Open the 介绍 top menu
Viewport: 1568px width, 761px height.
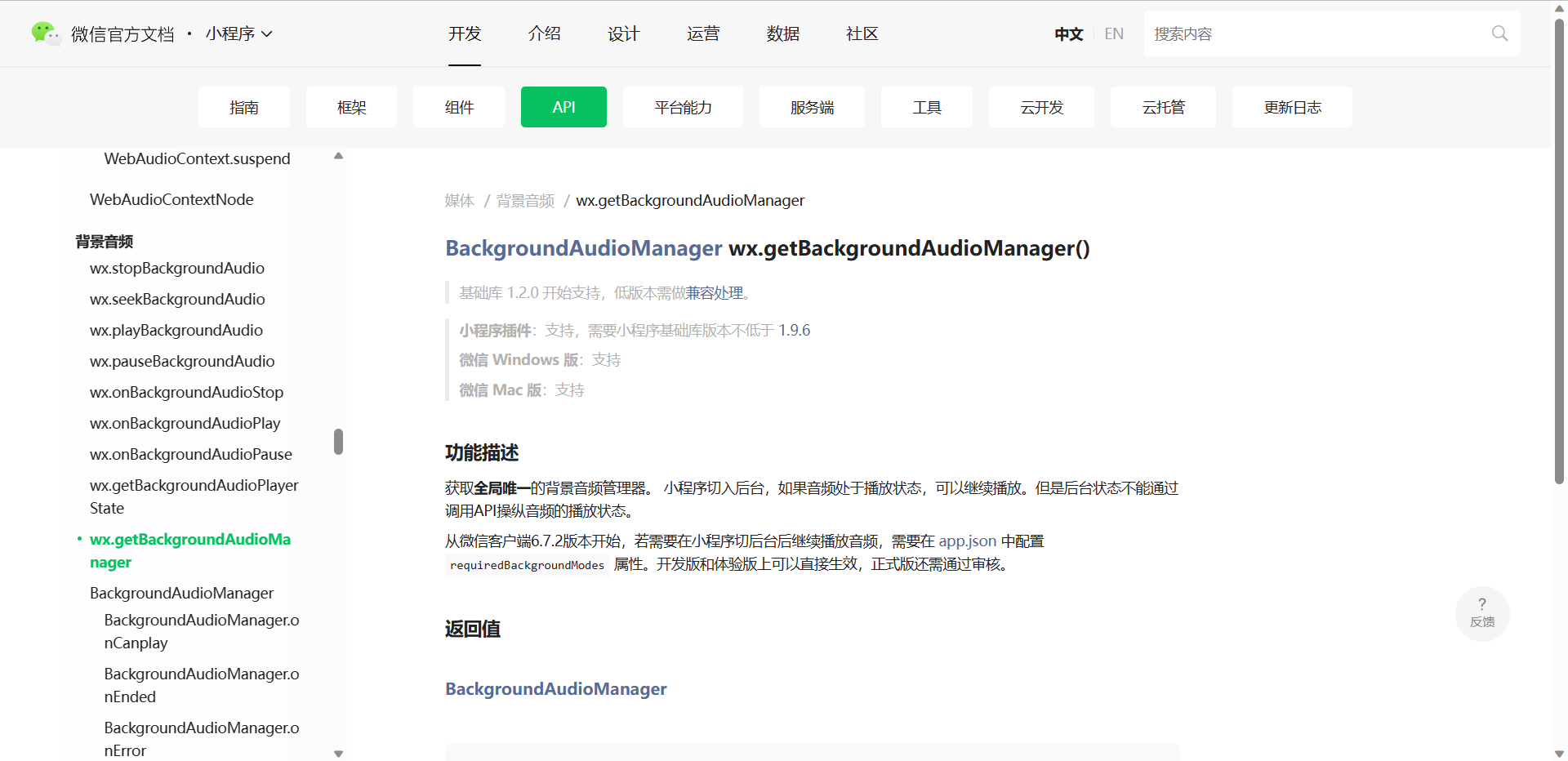tap(544, 33)
